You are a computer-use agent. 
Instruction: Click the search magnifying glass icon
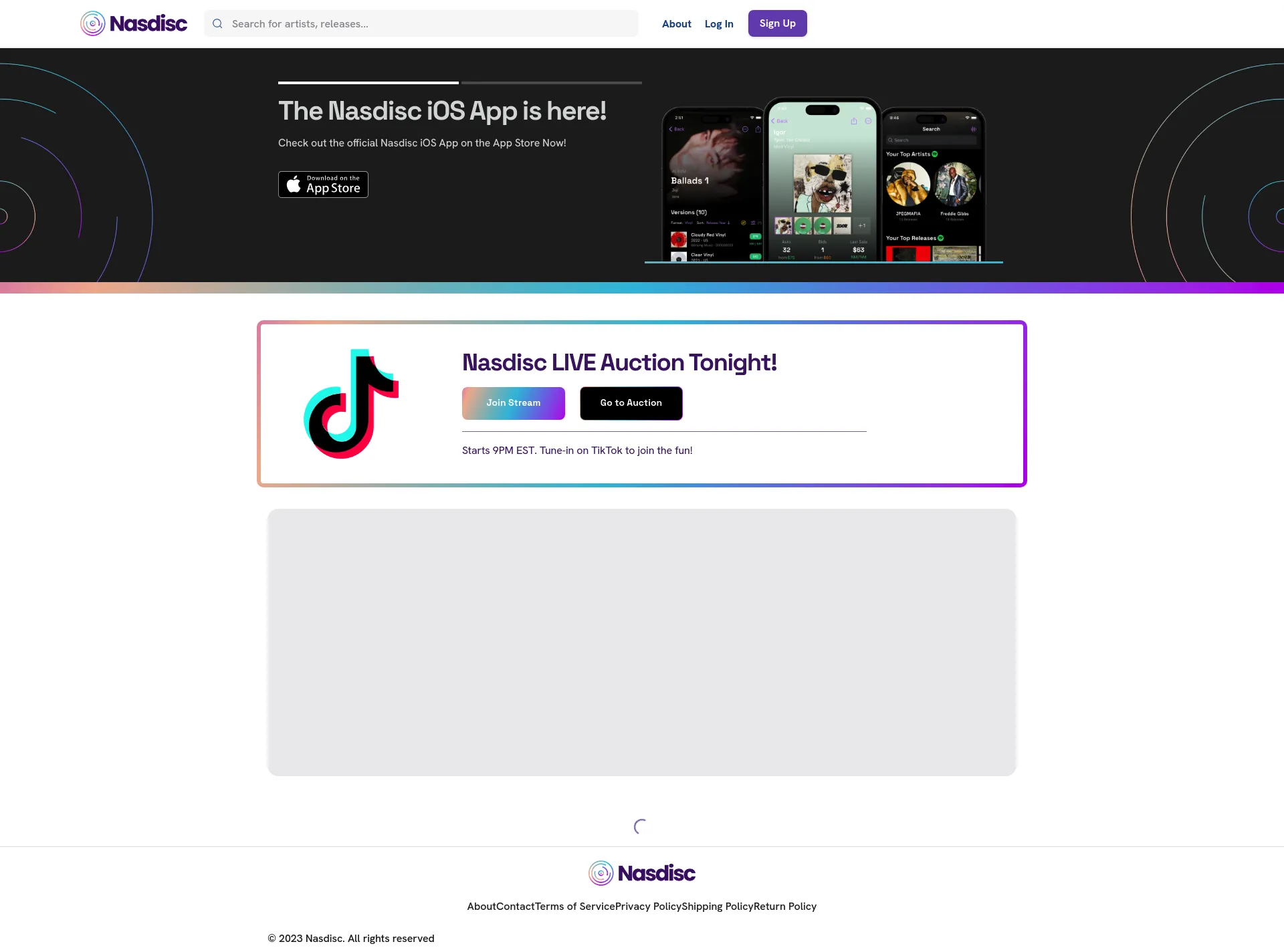click(218, 23)
